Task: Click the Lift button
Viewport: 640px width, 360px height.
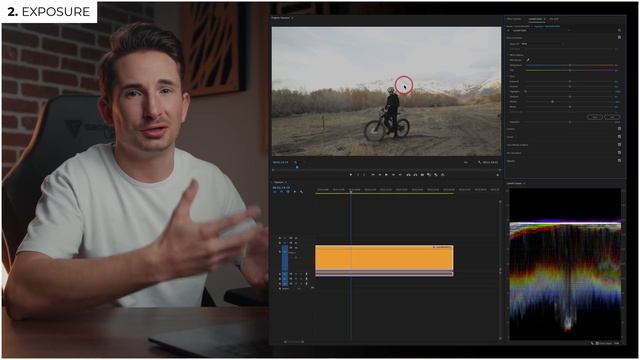Action: coord(408,175)
